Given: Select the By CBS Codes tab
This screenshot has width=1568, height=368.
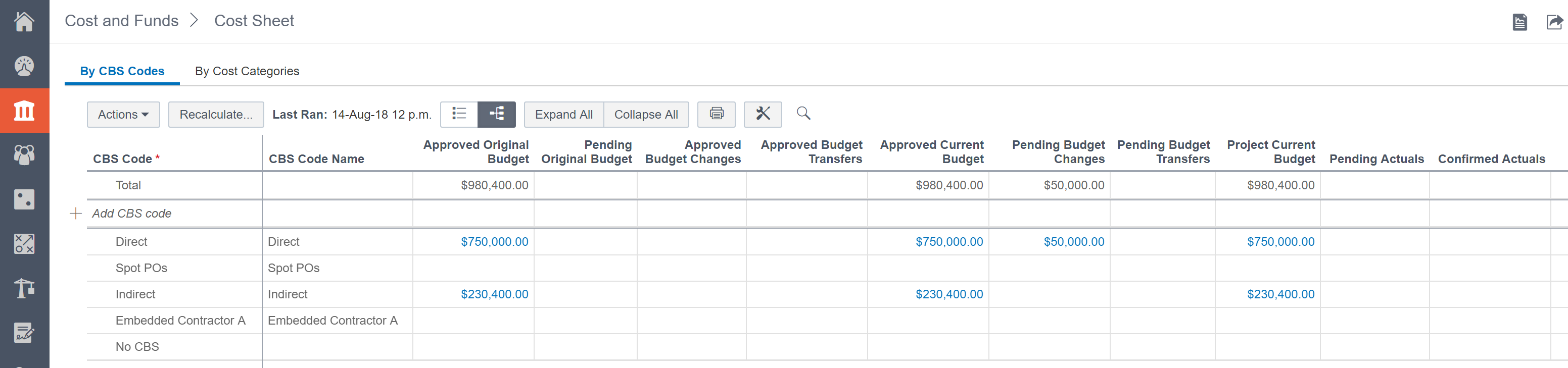Looking at the screenshot, I should click(x=122, y=71).
